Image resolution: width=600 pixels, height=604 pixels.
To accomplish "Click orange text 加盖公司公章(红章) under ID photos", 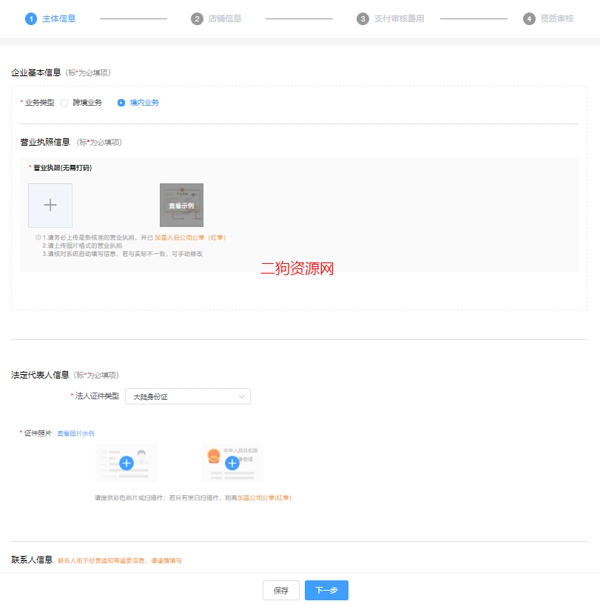I will (264, 498).
